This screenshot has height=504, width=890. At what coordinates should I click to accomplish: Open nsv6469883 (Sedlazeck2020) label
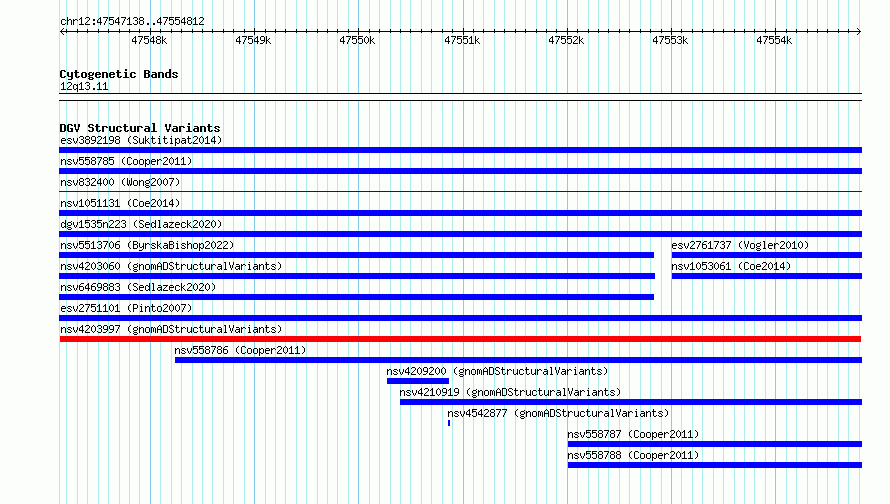138,287
